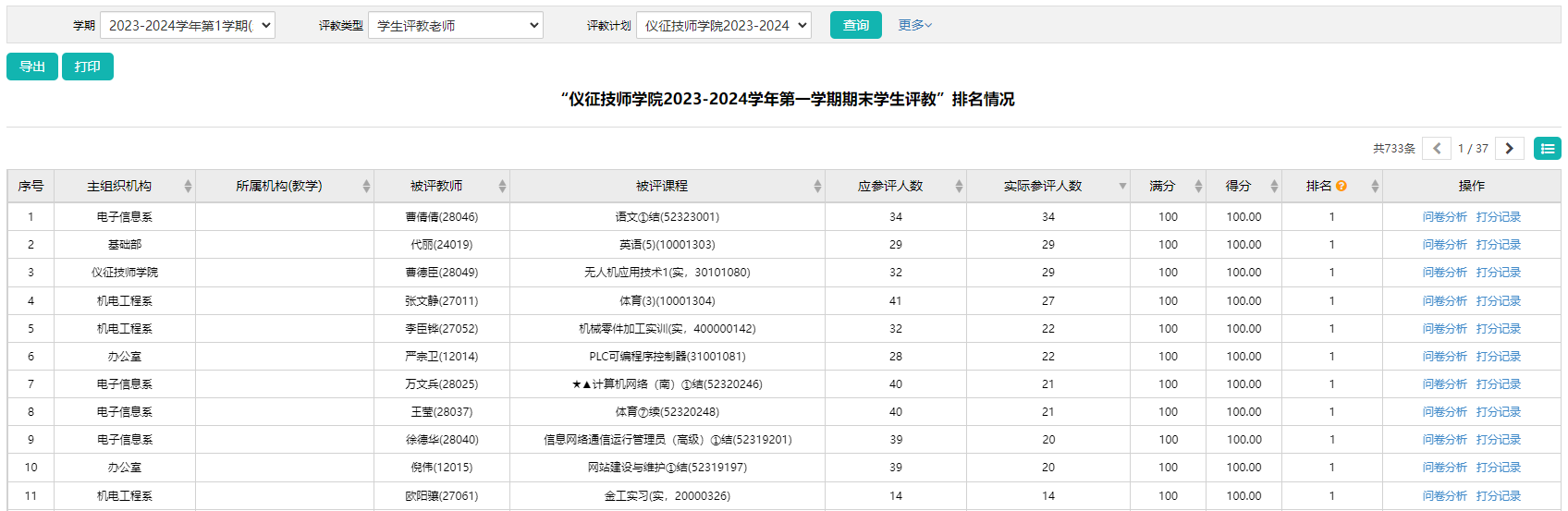Go to next page arrow
1568x511 pixels.
click(x=1509, y=149)
